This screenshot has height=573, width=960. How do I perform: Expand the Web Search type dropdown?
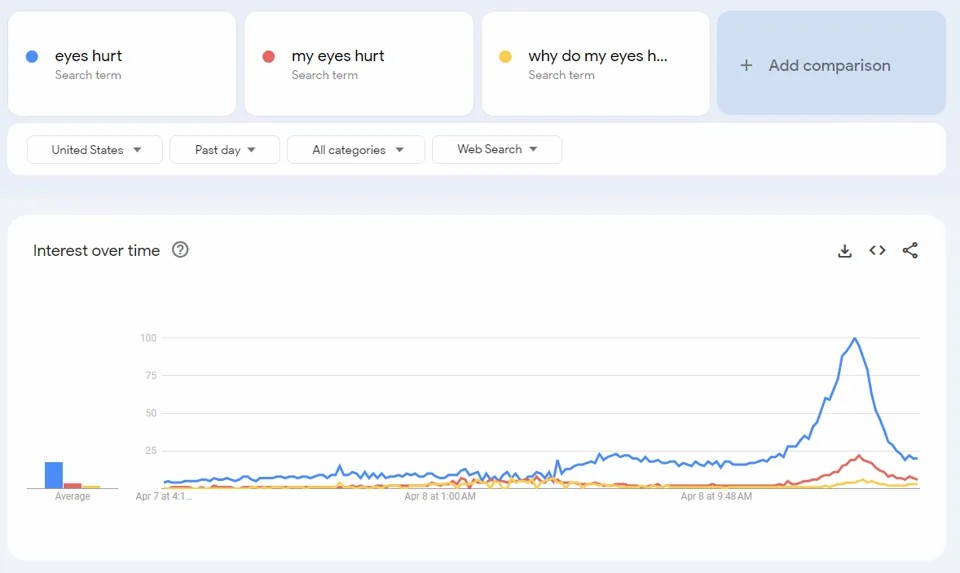point(497,150)
